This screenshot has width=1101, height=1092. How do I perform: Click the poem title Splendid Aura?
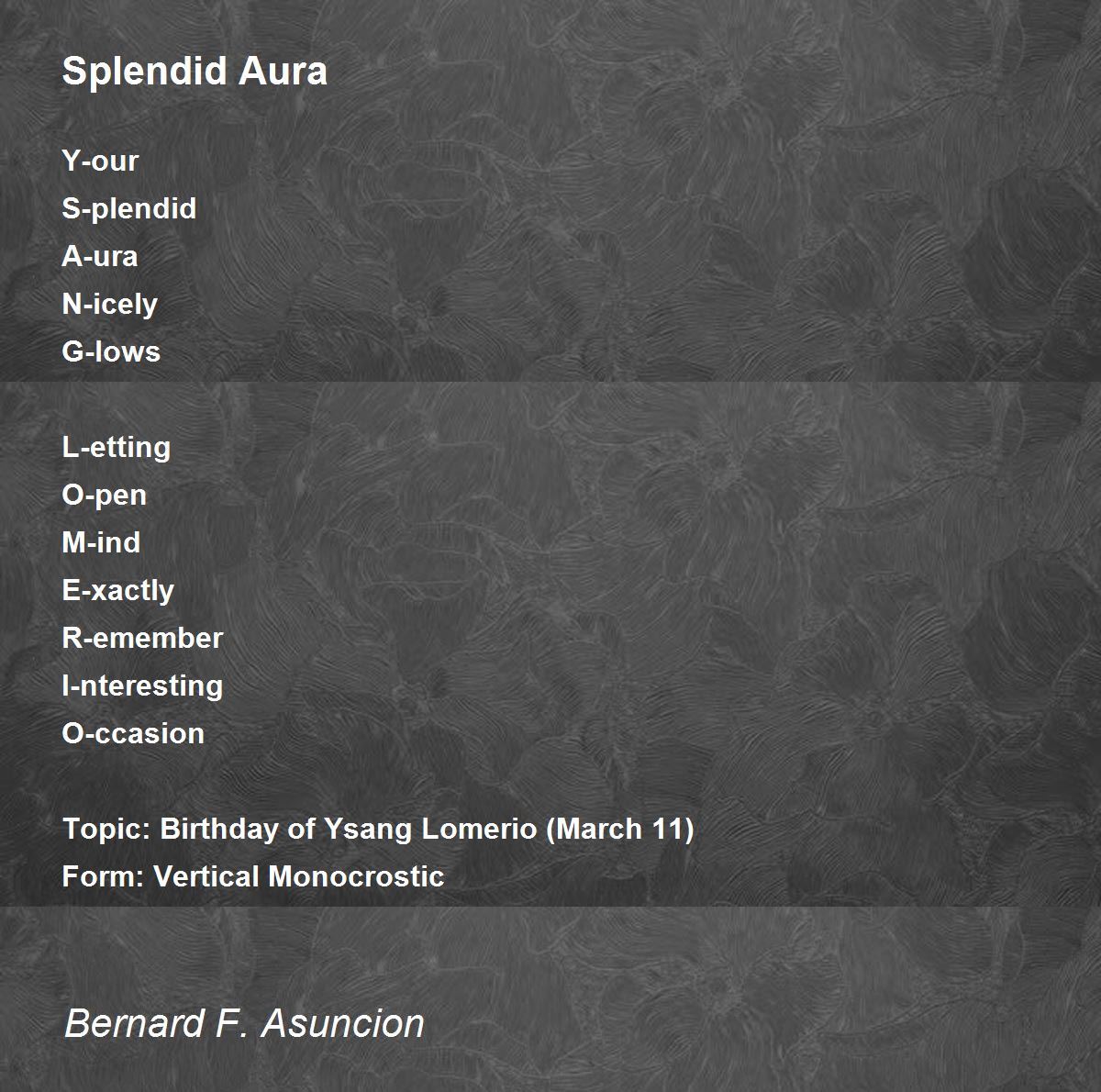195,72
